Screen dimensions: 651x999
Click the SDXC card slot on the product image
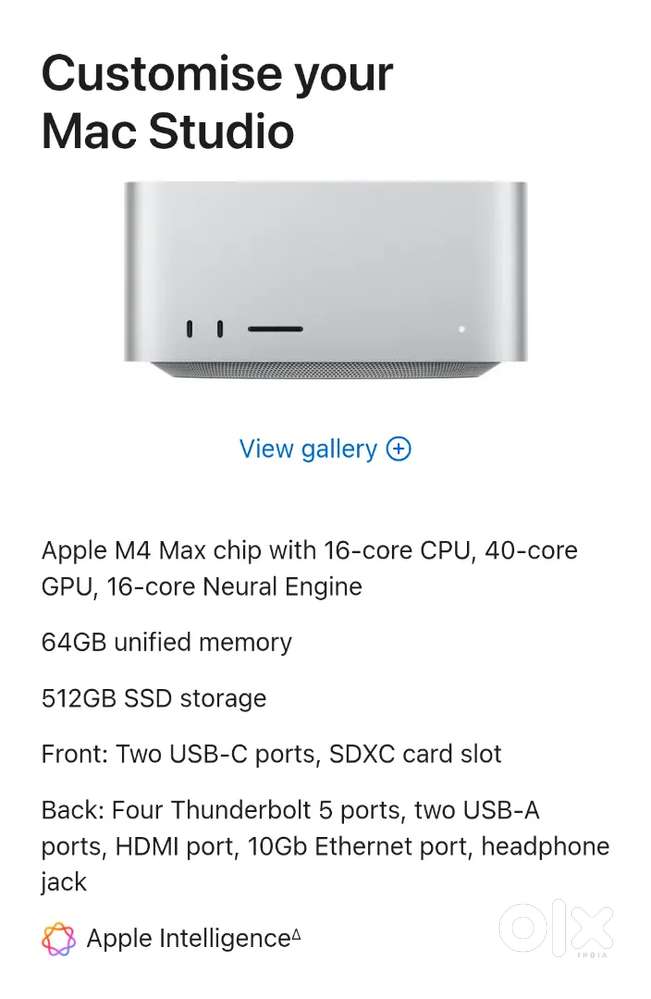click(276, 327)
